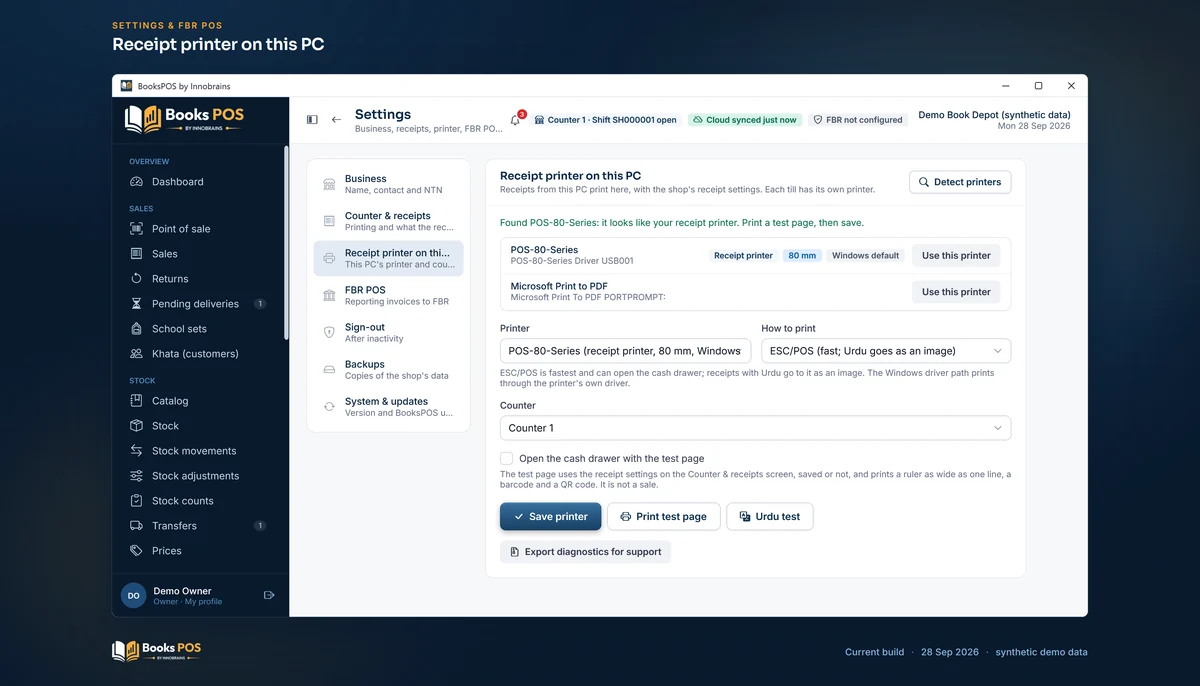This screenshot has width=1200, height=686.
Task: Use this printer for POS-80-Series
Action: coord(956,255)
